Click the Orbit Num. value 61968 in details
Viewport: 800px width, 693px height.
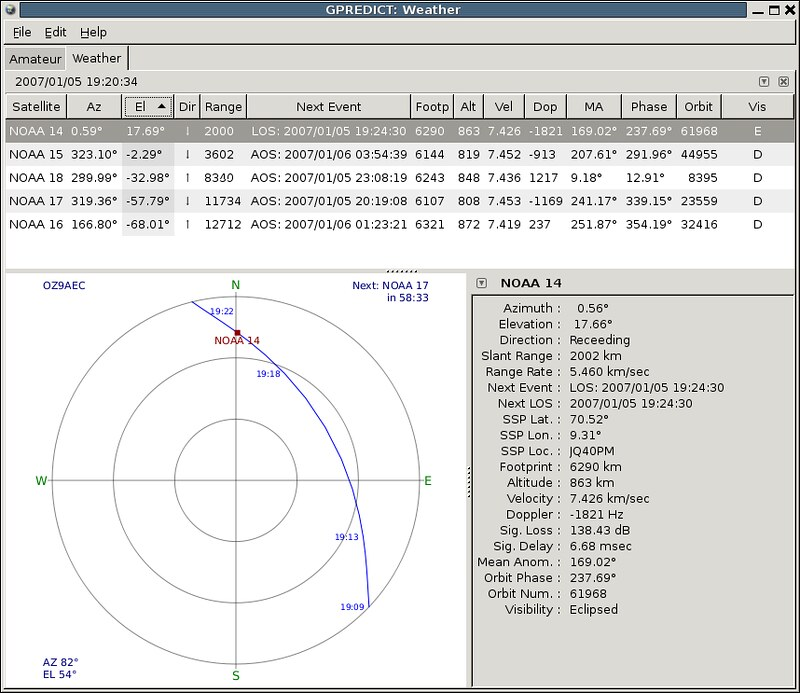tap(588, 593)
